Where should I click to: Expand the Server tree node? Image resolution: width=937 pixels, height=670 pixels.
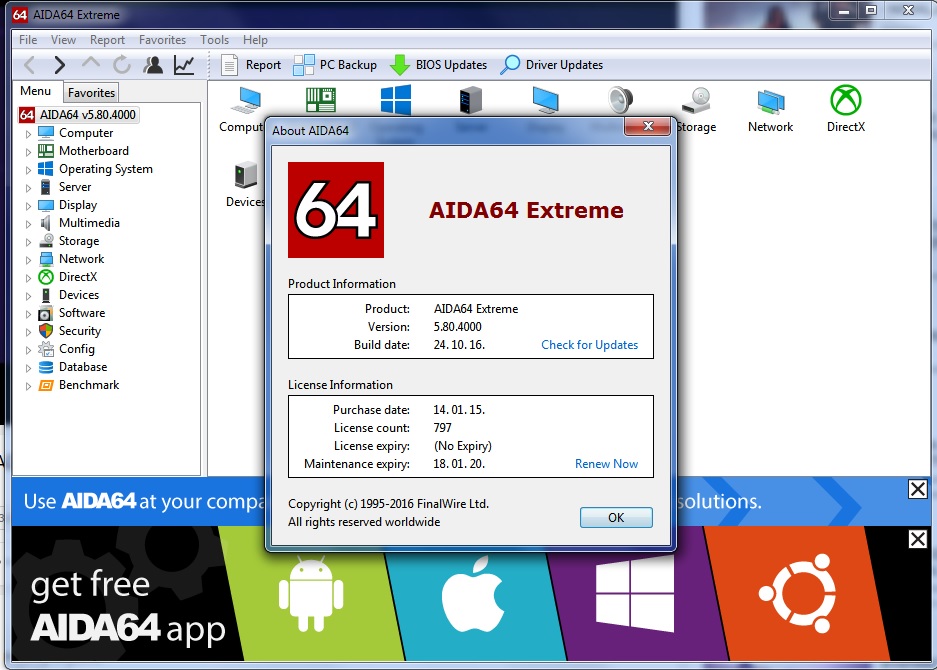pos(28,188)
